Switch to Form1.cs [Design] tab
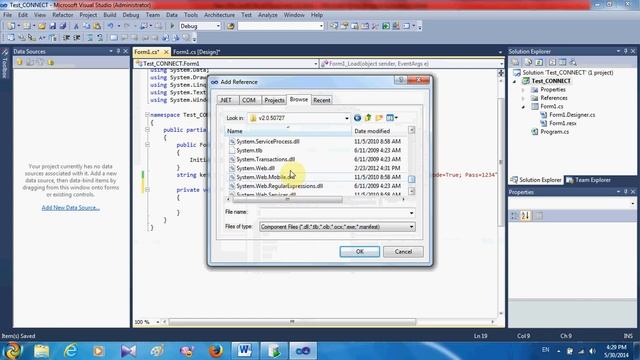This screenshot has width=640, height=360. click(x=196, y=52)
